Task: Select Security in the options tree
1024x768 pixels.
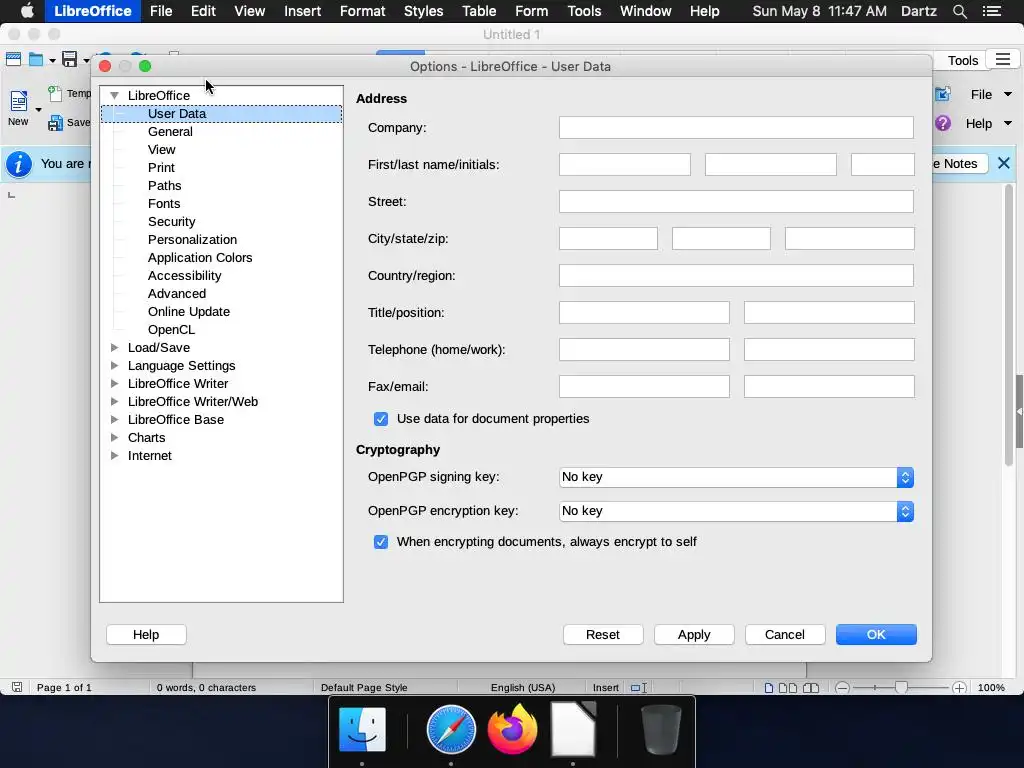Action: point(171,221)
